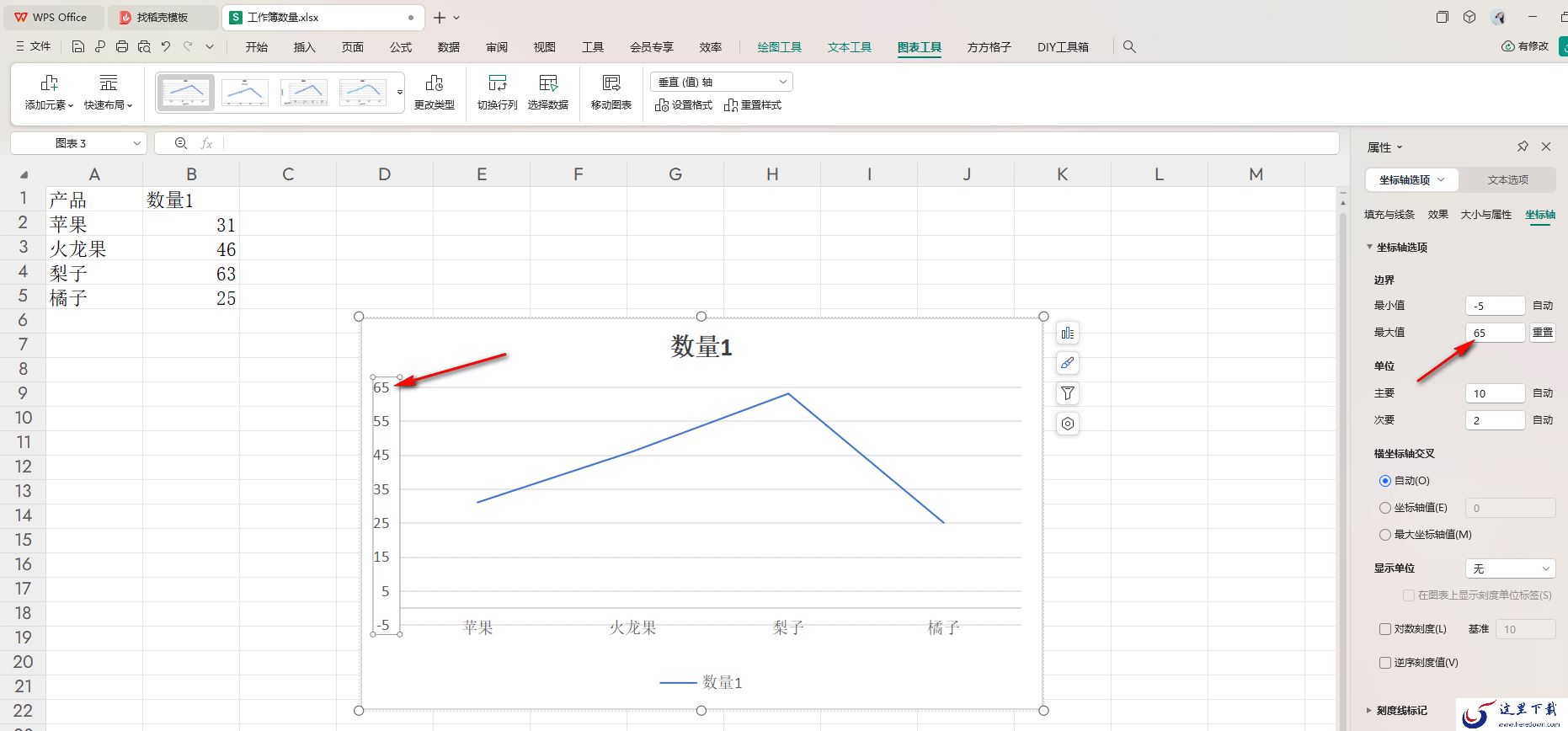This screenshot has width=1568, height=731.
Task: Select the fourth chart style thumbnail
Action: pyautogui.click(x=363, y=93)
